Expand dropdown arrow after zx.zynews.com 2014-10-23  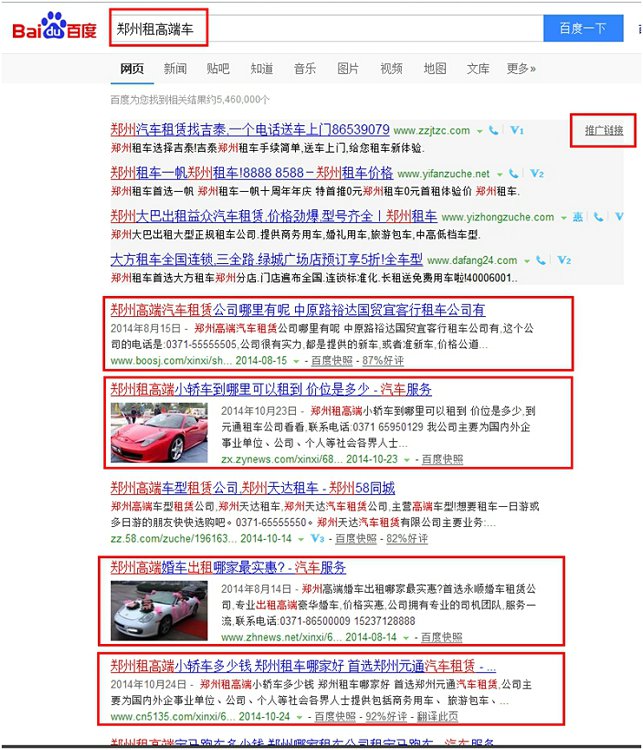(407, 460)
